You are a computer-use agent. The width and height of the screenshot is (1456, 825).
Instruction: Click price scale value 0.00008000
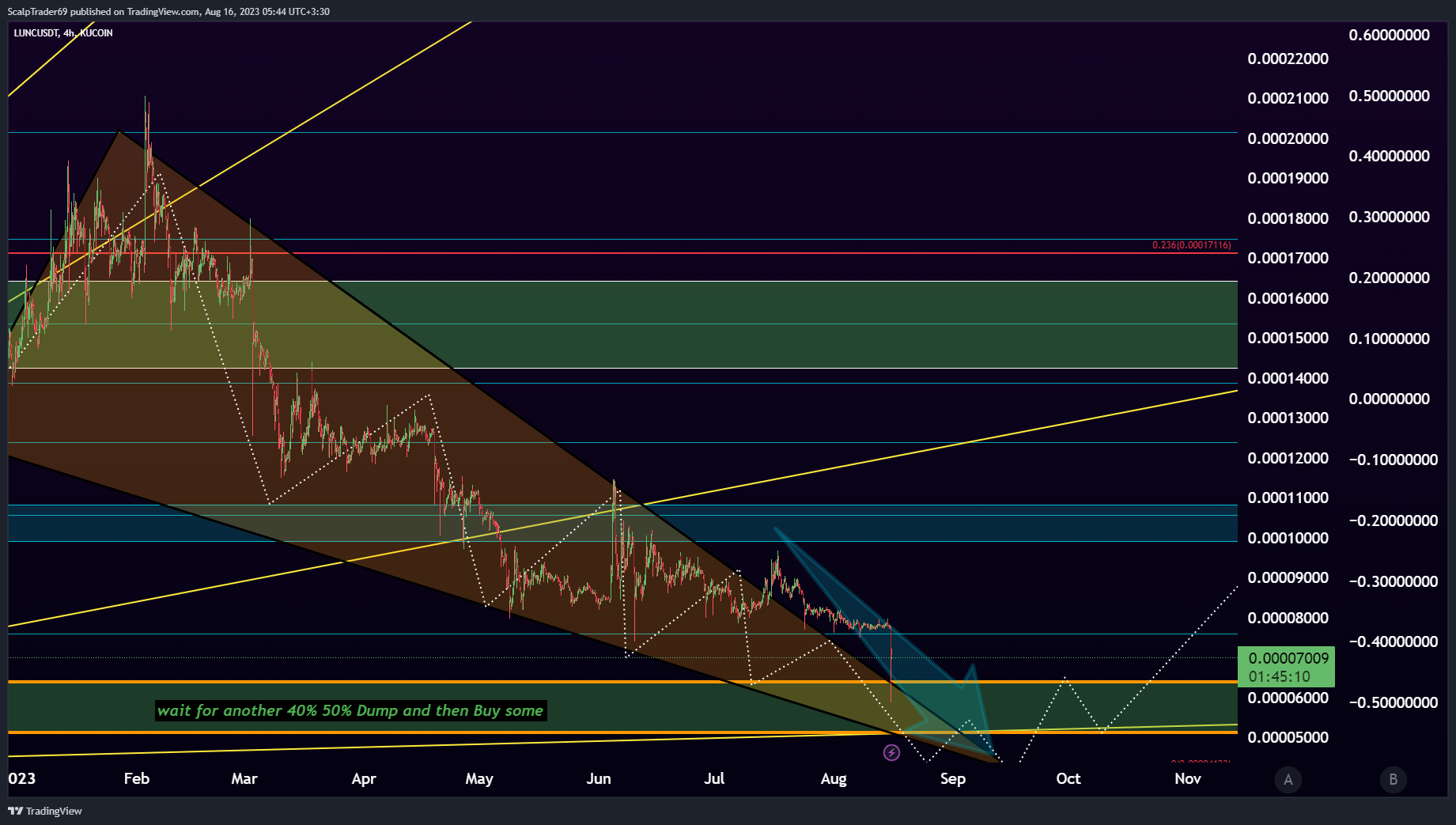pyautogui.click(x=1288, y=618)
